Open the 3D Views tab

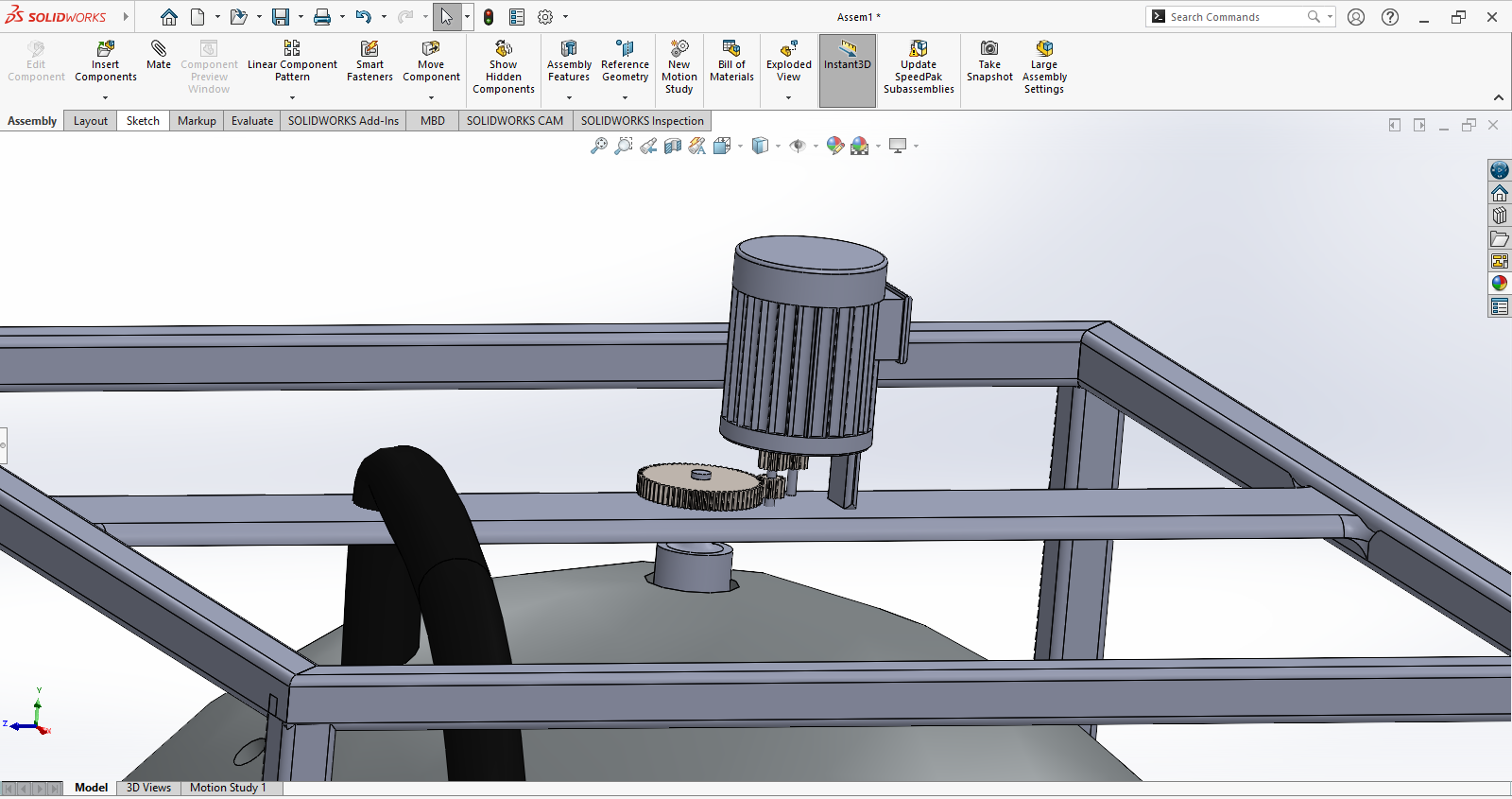(149, 788)
